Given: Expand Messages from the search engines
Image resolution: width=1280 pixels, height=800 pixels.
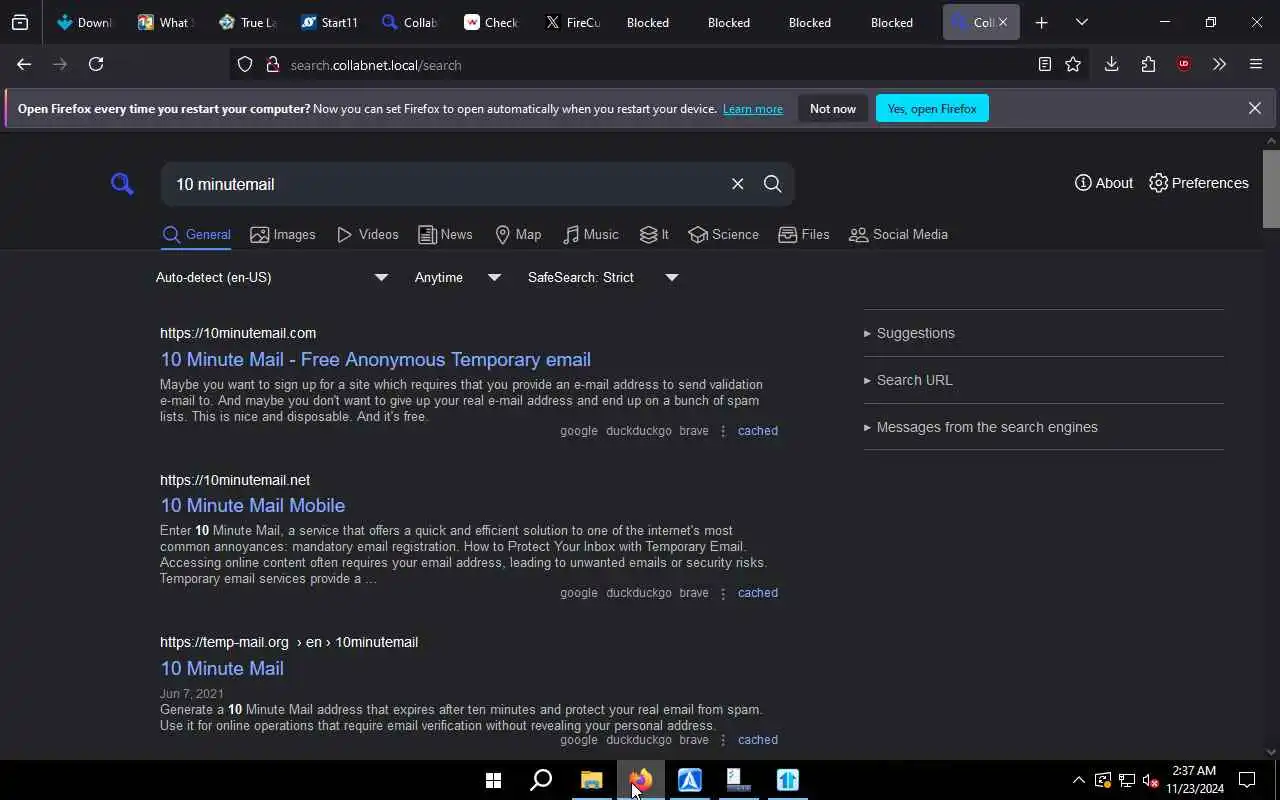Looking at the screenshot, I should [1043, 427].
